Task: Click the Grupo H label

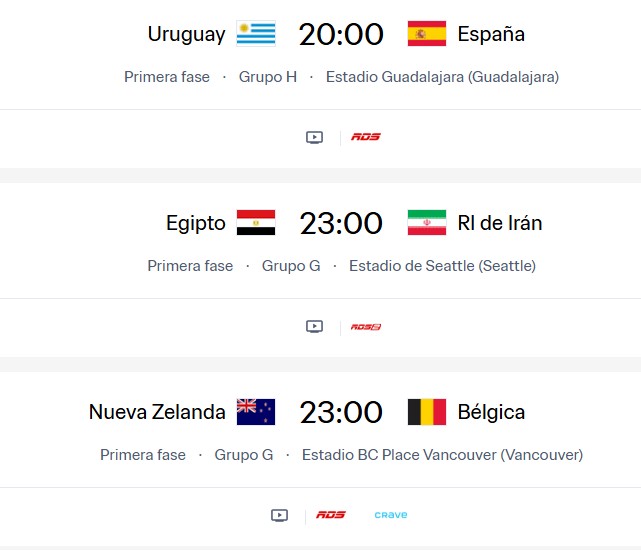Action: pyautogui.click(x=268, y=76)
